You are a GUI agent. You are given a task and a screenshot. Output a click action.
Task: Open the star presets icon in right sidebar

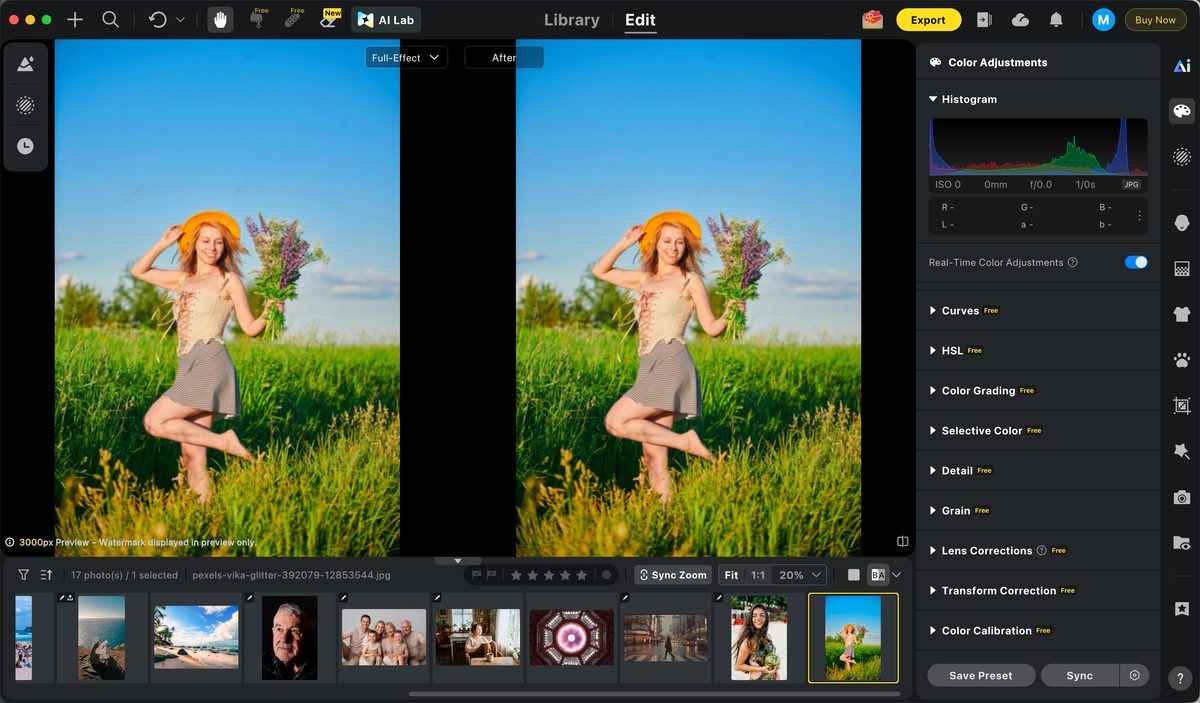pyautogui.click(x=1182, y=609)
